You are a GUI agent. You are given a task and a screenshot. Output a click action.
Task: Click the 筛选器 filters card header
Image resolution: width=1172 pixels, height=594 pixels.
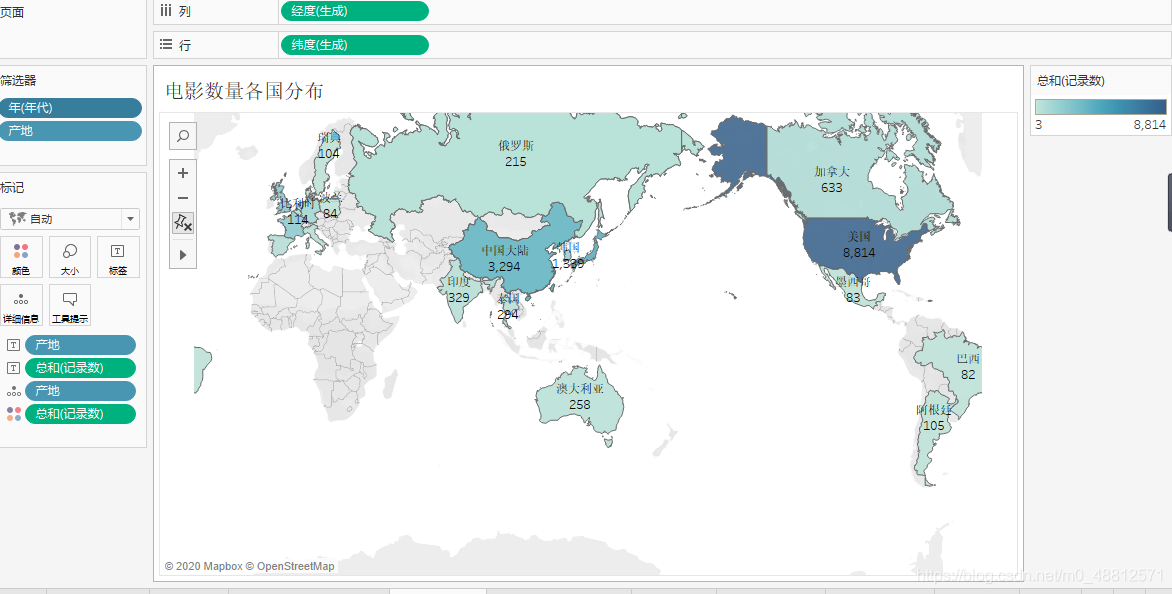pyautogui.click(x=18, y=80)
